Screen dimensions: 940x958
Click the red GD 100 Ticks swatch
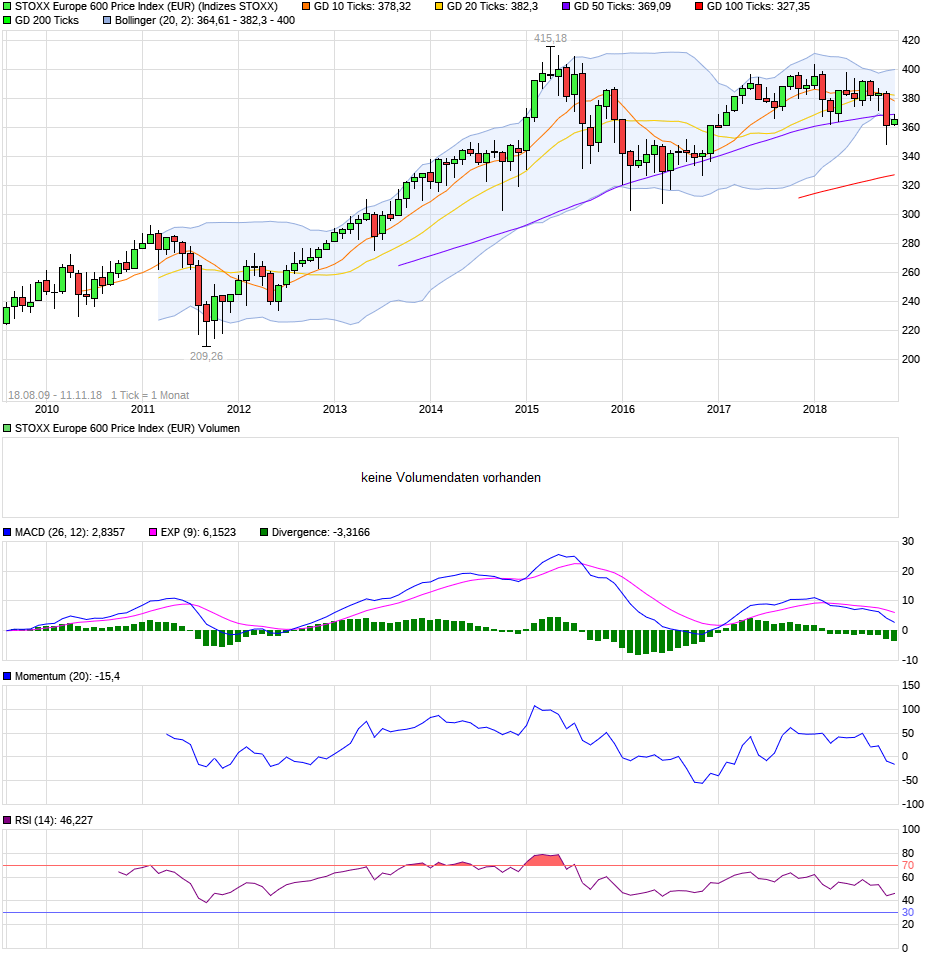699,7
